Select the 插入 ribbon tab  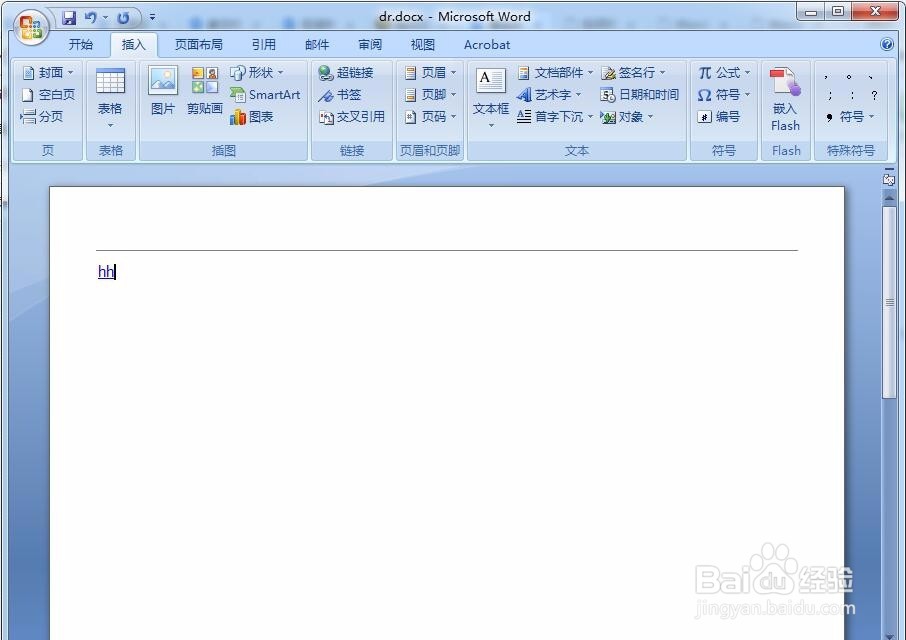tap(133, 44)
